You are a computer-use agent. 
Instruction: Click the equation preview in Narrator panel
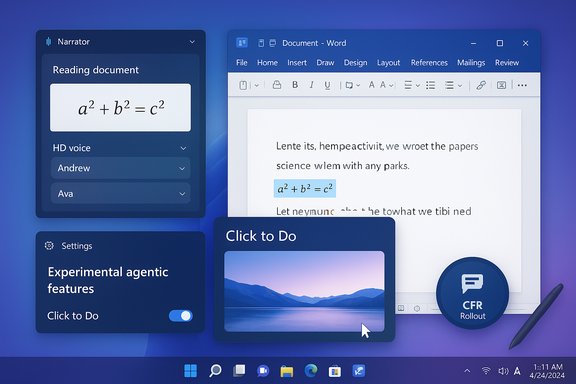[x=120, y=108]
